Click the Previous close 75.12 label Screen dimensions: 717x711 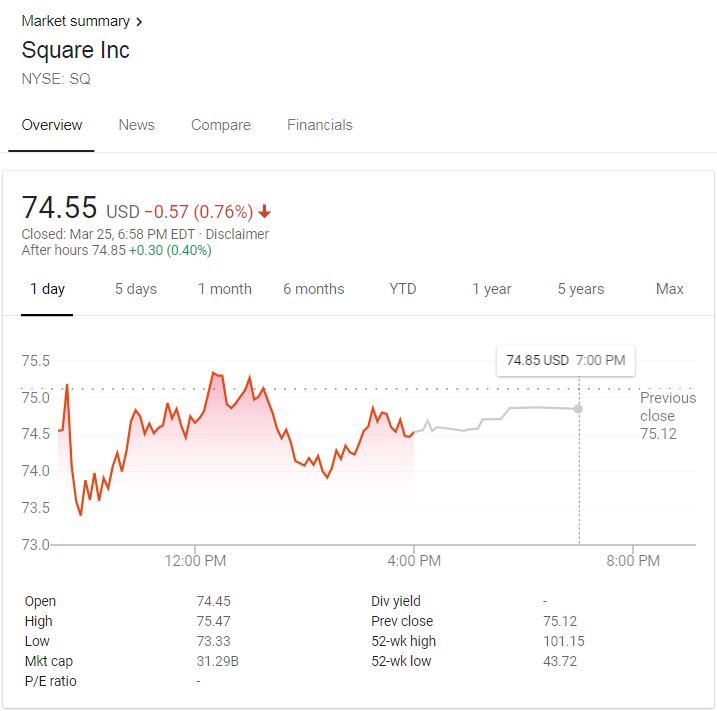tap(667, 415)
